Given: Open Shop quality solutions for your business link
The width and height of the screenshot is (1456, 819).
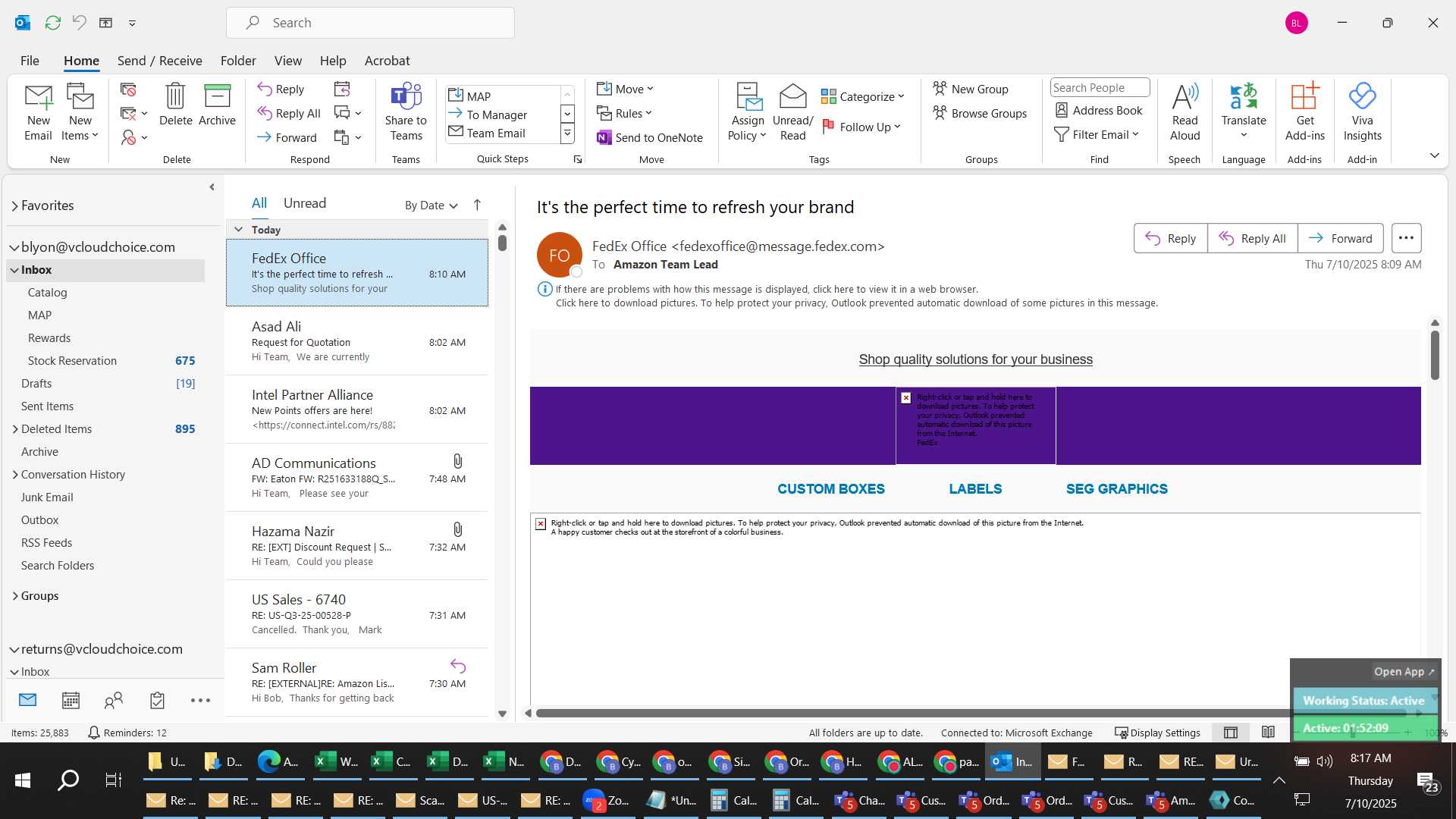Looking at the screenshot, I should (975, 359).
